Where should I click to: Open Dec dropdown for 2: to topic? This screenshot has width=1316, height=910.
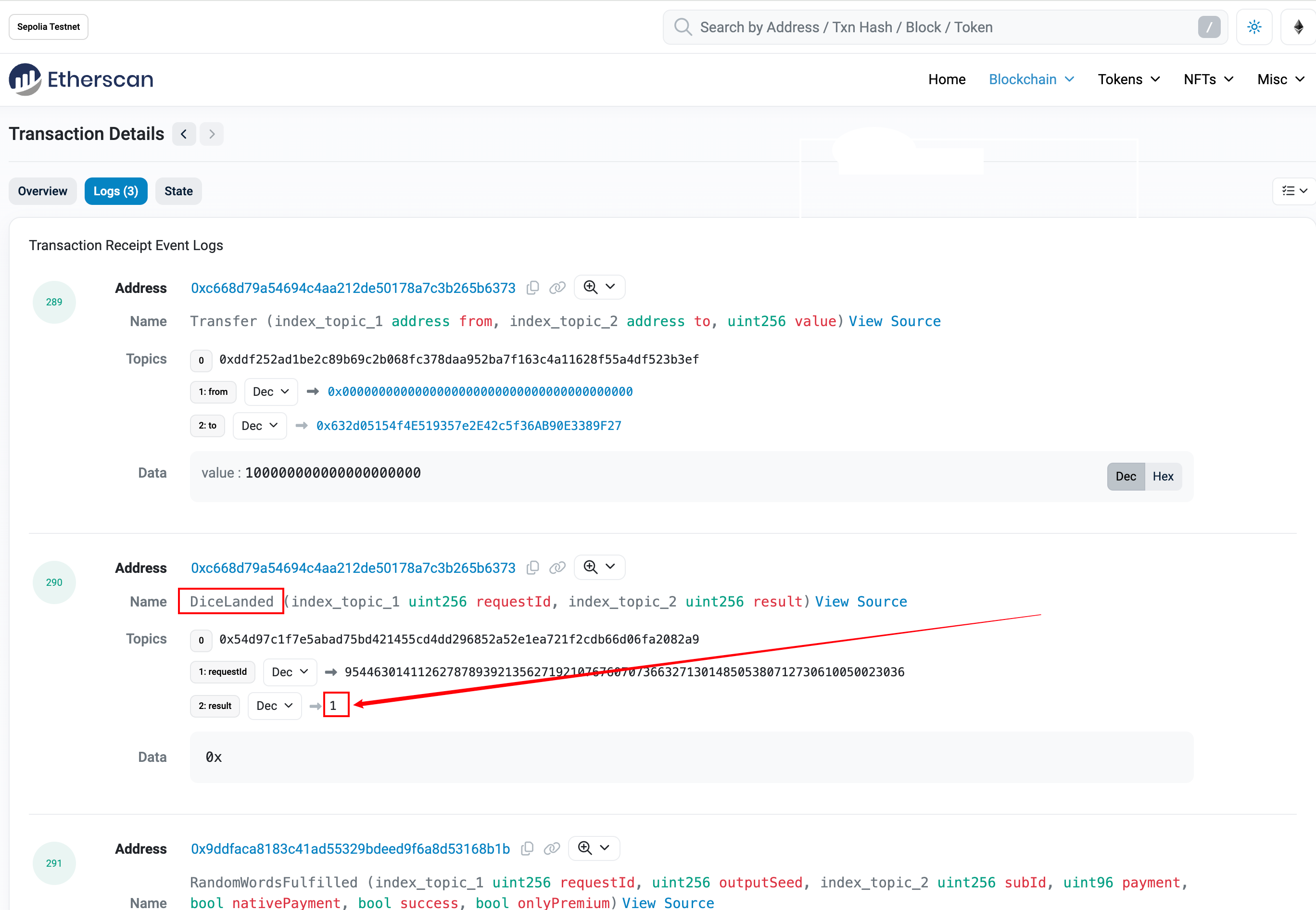click(259, 426)
